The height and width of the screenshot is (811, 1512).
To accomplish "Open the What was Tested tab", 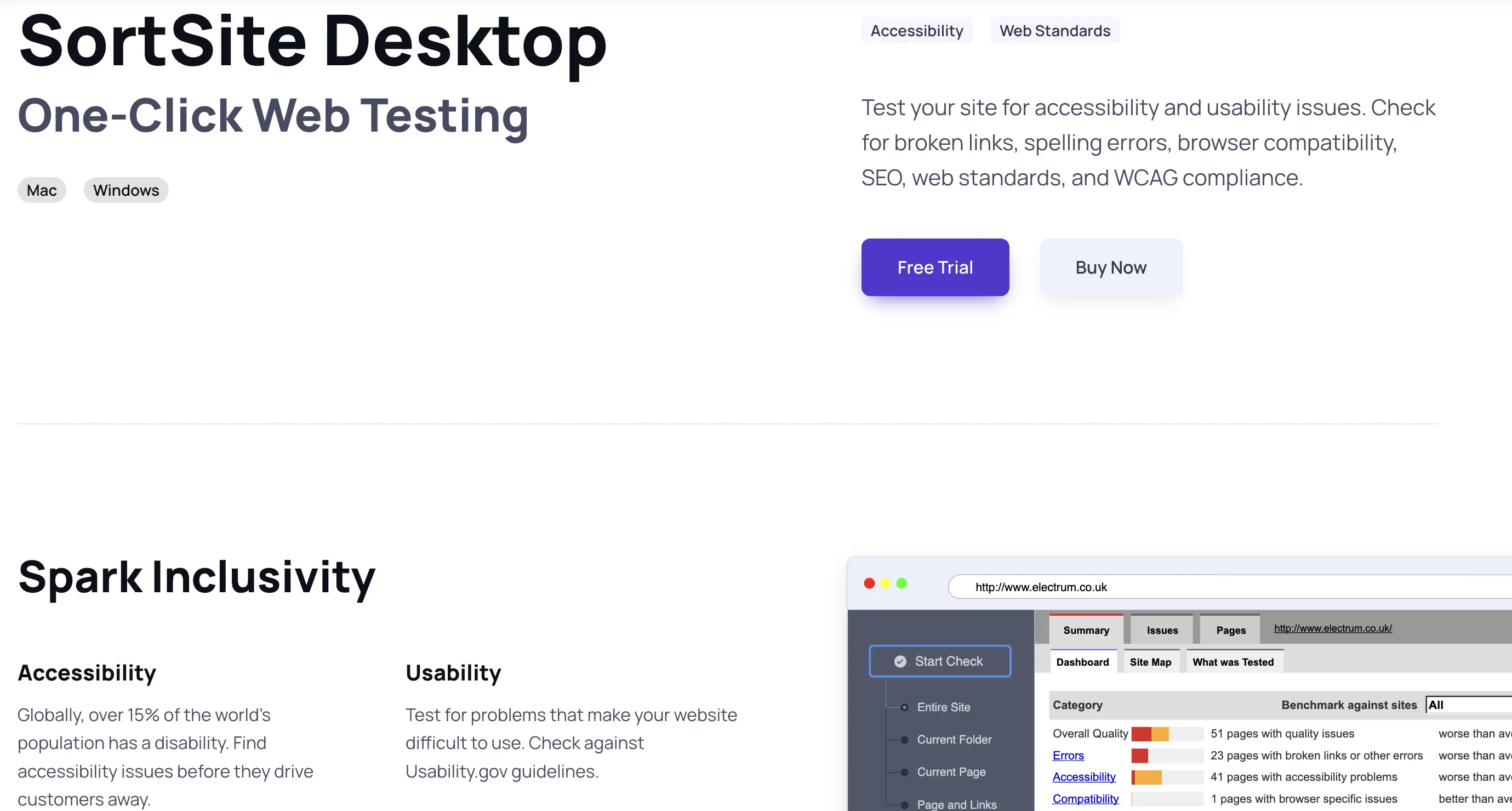I will 1233,662.
